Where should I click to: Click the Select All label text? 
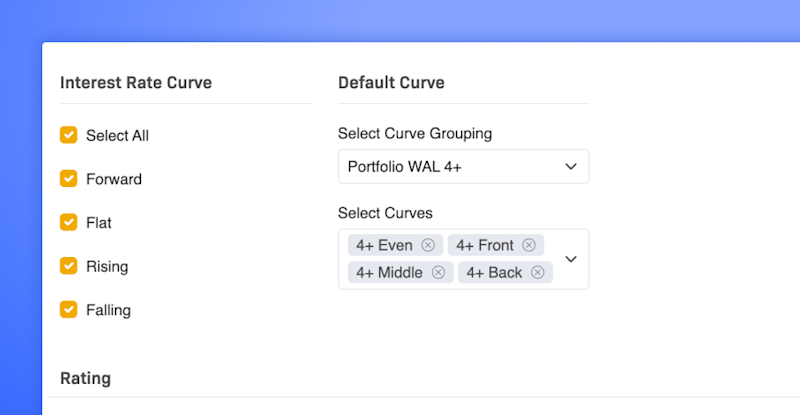click(117, 135)
